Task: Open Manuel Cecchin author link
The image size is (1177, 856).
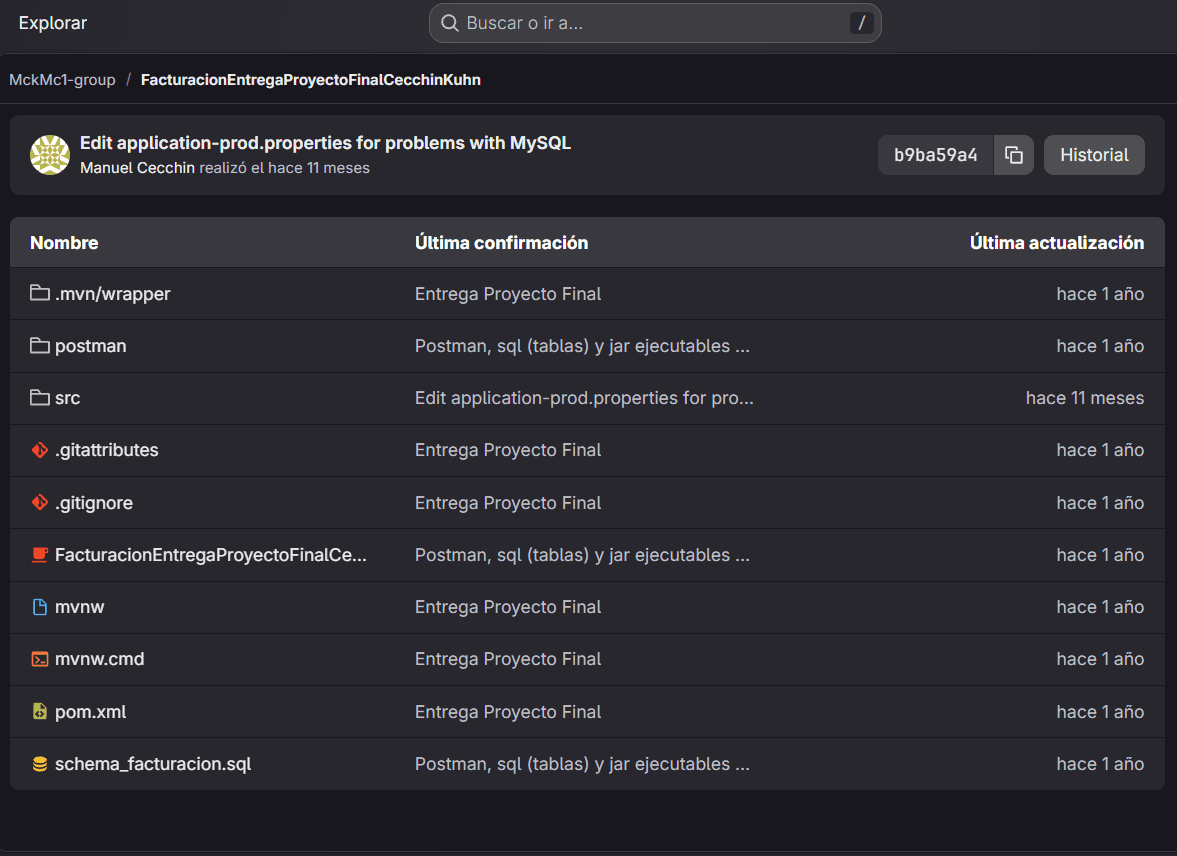Action: point(137,167)
